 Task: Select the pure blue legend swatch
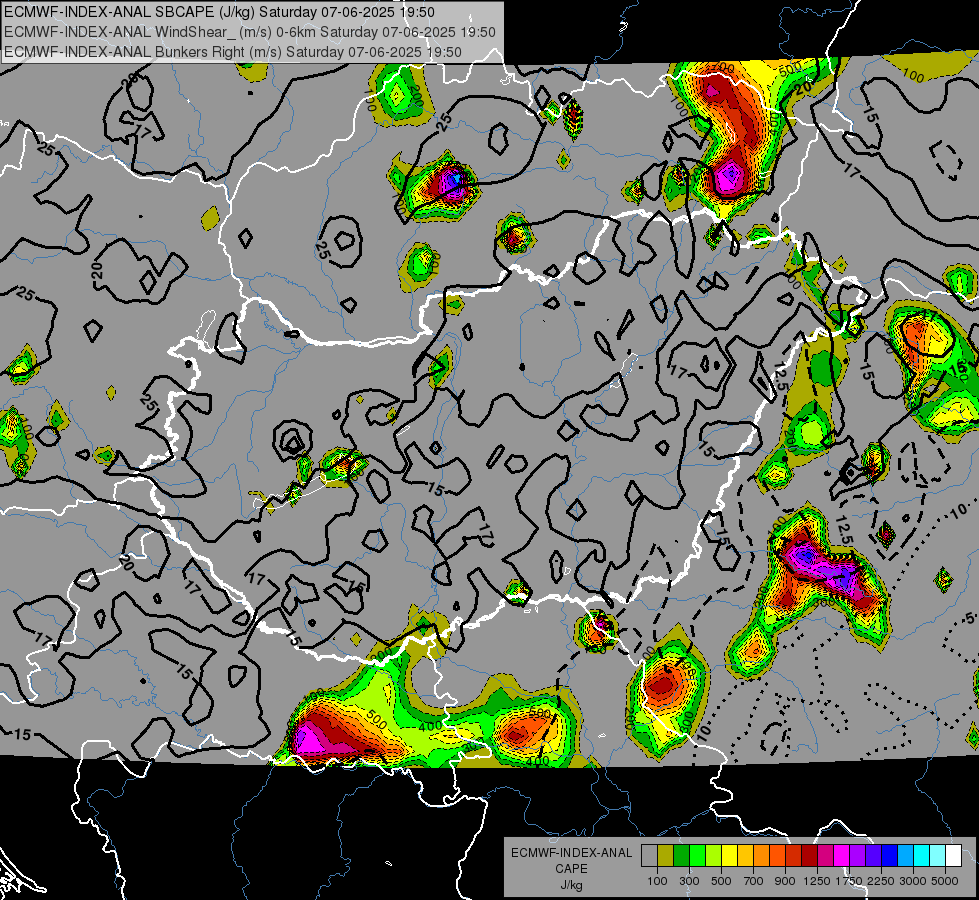click(890, 856)
